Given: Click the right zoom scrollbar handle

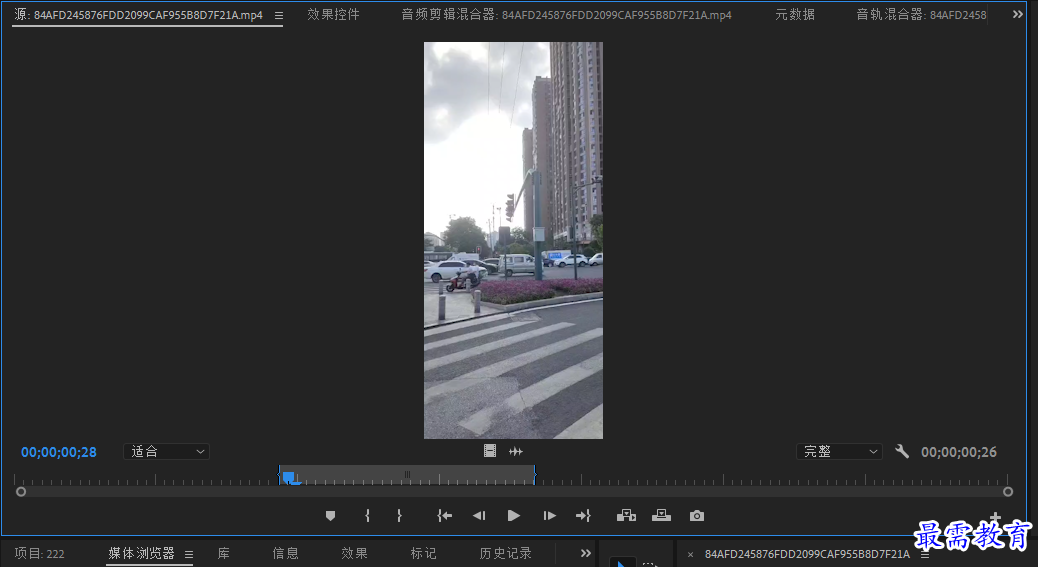Looking at the screenshot, I should pos(1008,492).
